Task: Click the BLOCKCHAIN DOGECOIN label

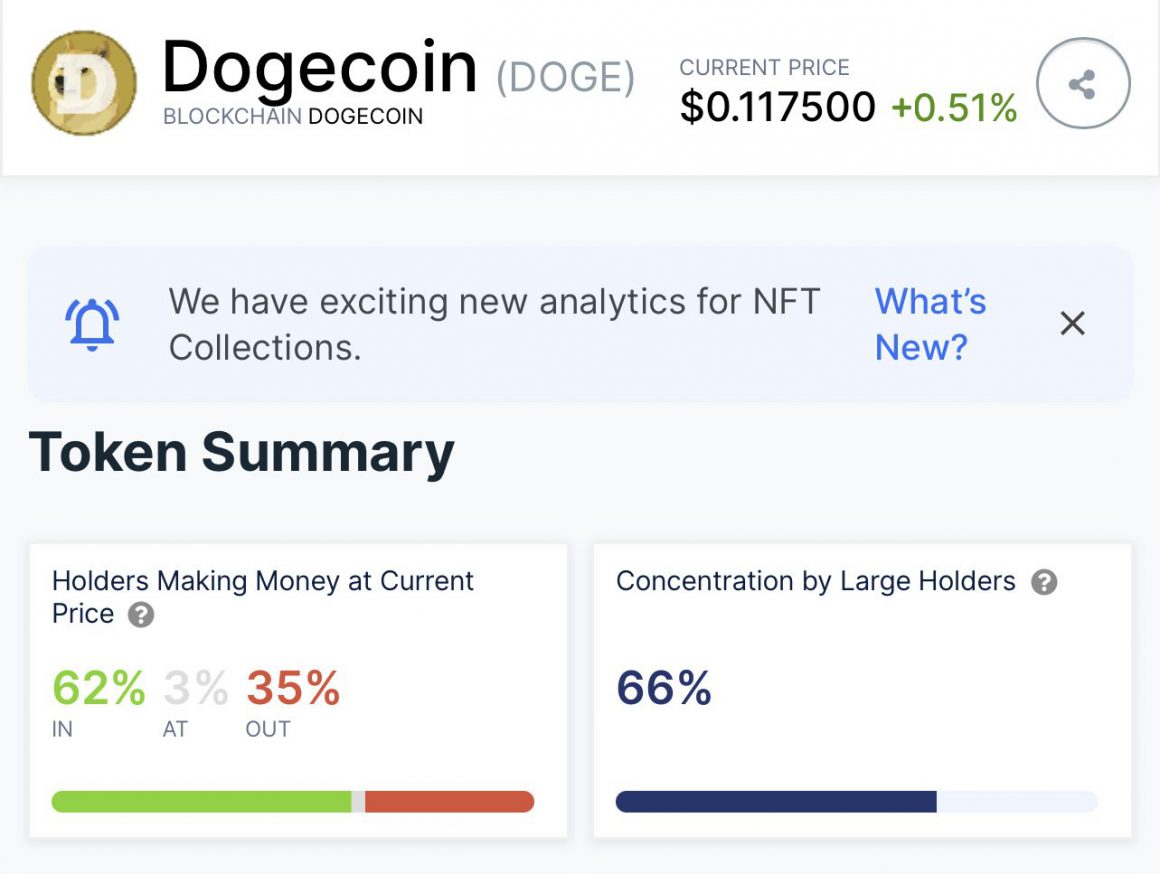Action: [x=292, y=117]
